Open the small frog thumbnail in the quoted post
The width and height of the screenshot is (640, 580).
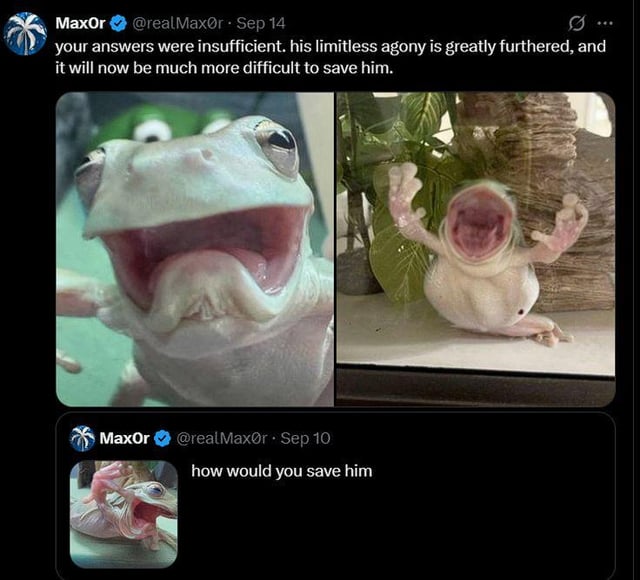tap(123, 514)
